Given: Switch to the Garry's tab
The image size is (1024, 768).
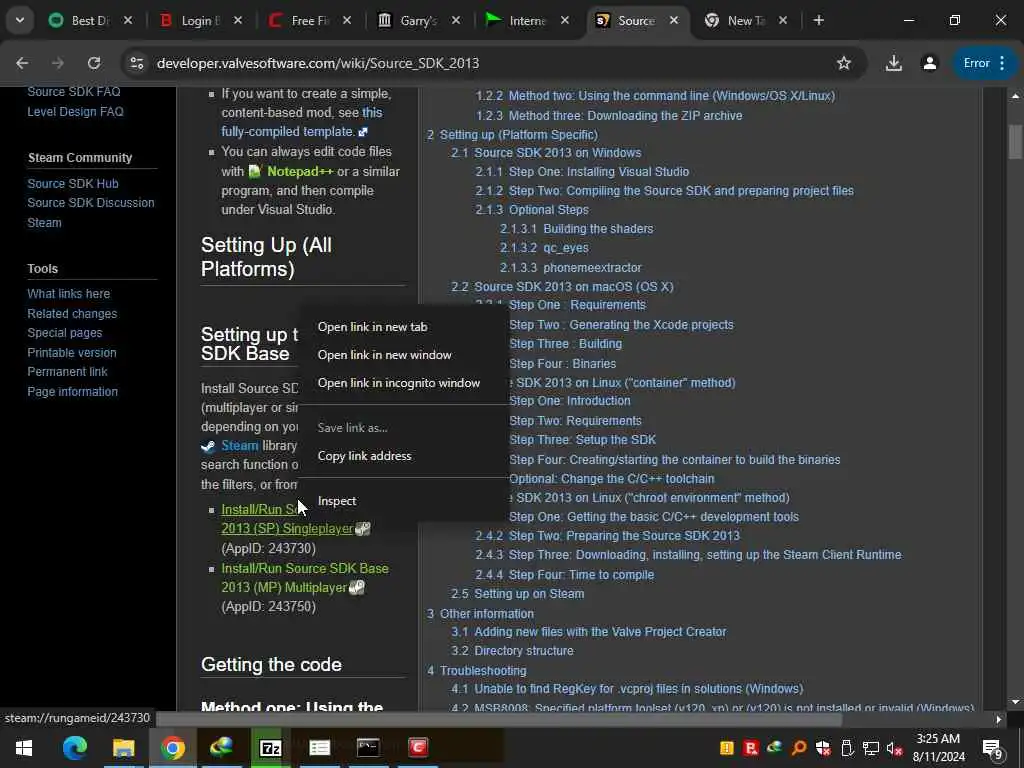Looking at the screenshot, I should [x=419, y=21].
